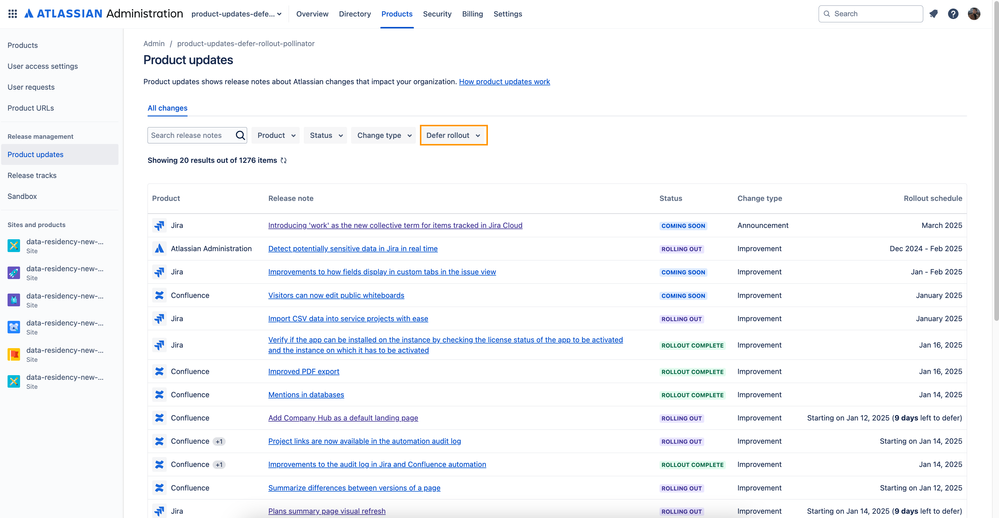Open 'Improved PDF export' release note
Image resolution: width=999 pixels, height=518 pixels.
304,371
